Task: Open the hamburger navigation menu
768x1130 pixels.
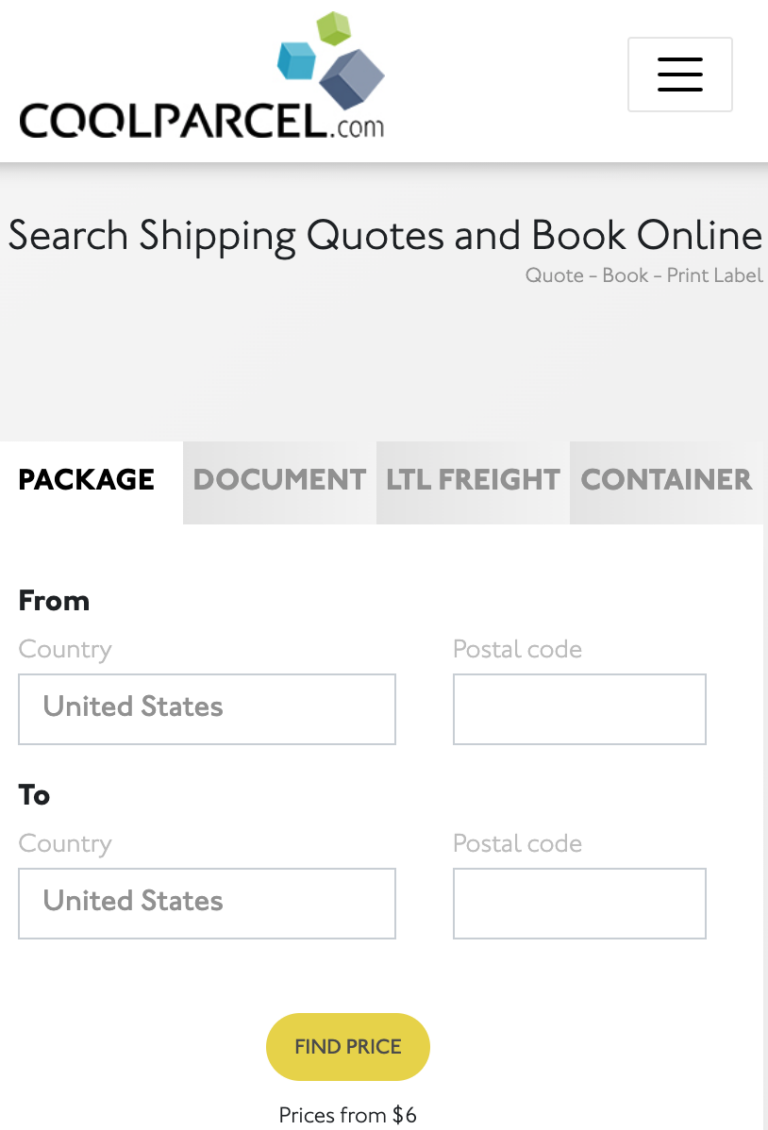Action: click(680, 74)
